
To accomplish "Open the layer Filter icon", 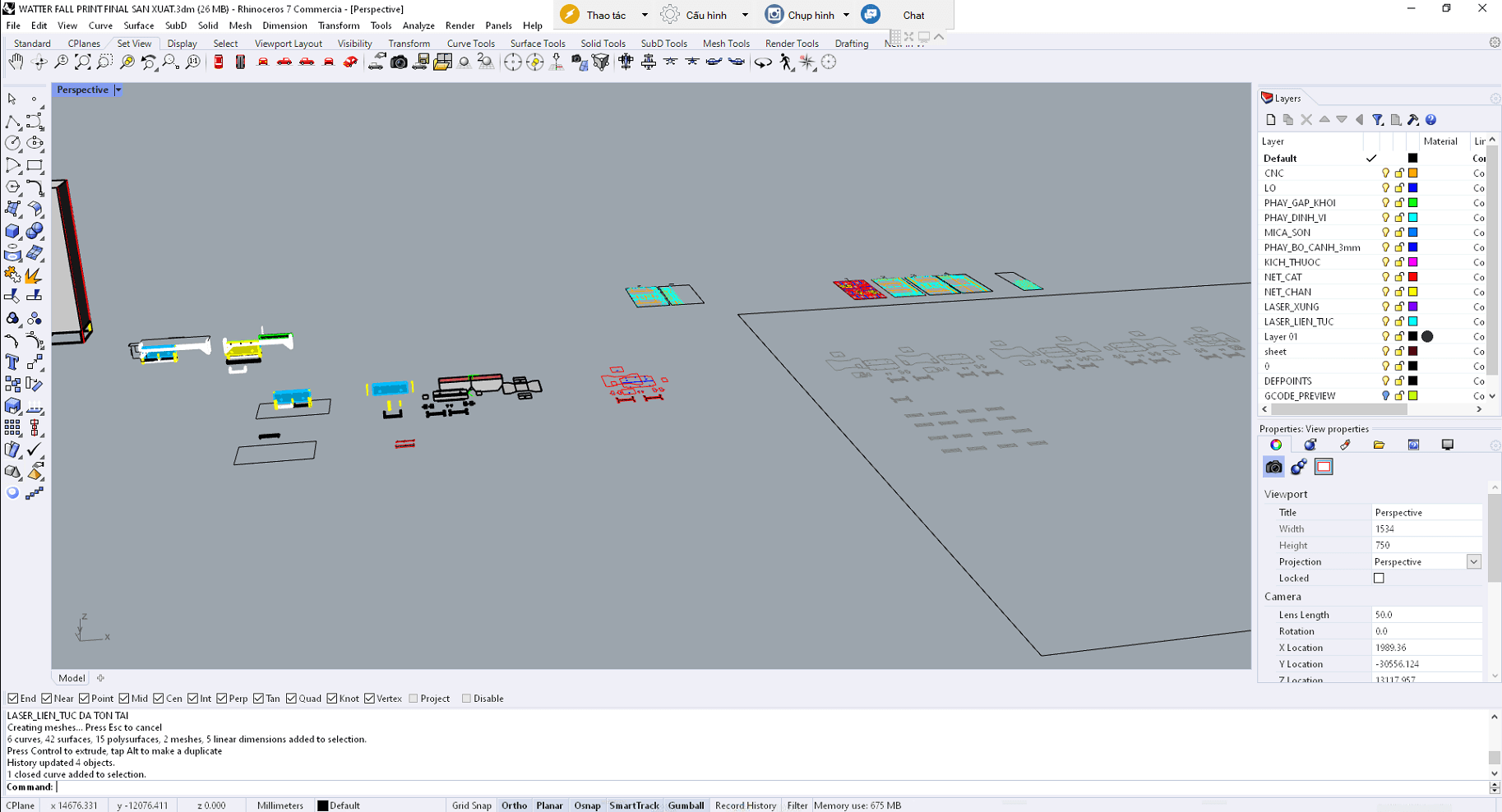I will click(x=1378, y=120).
